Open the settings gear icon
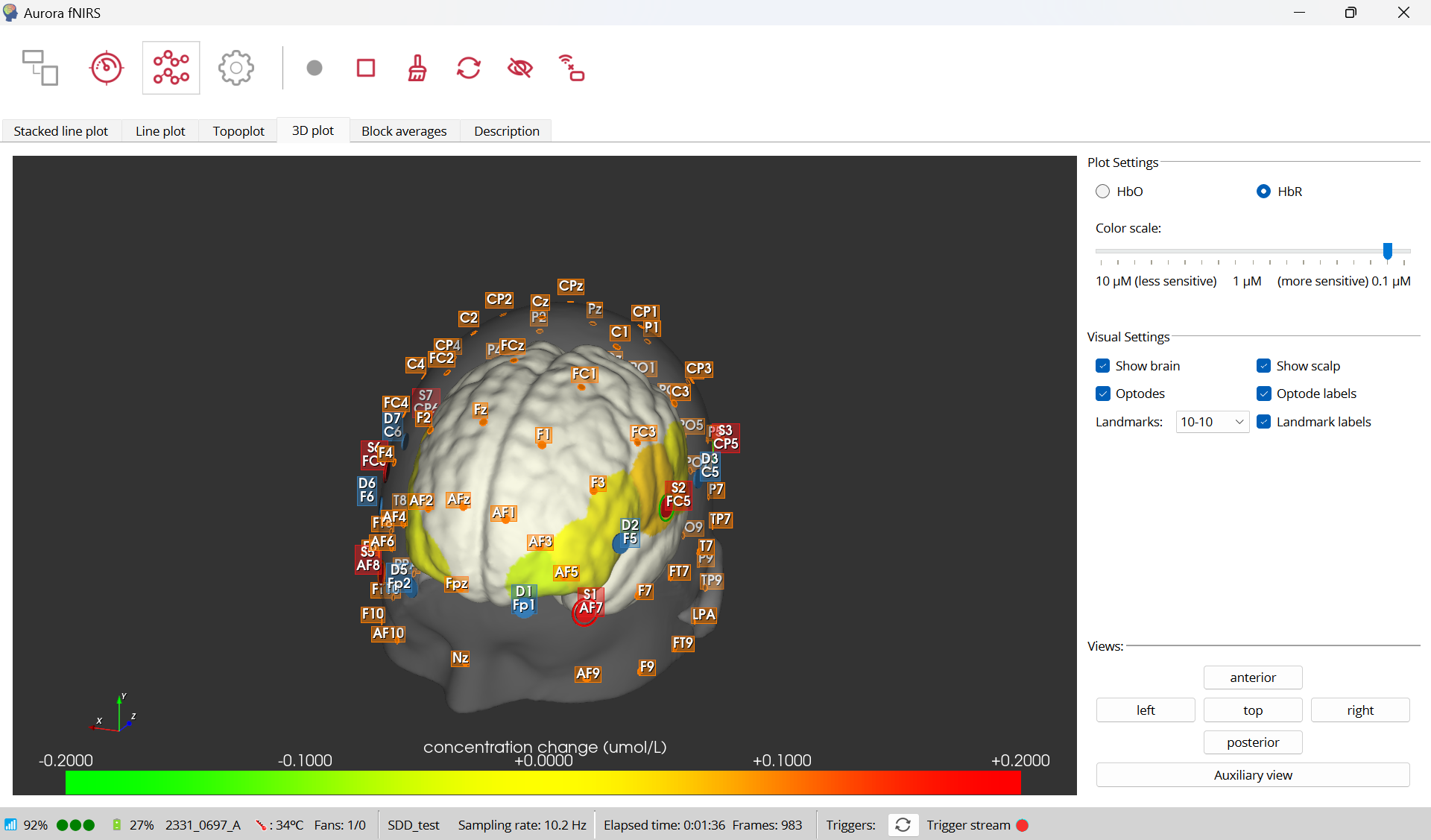 click(236, 68)
